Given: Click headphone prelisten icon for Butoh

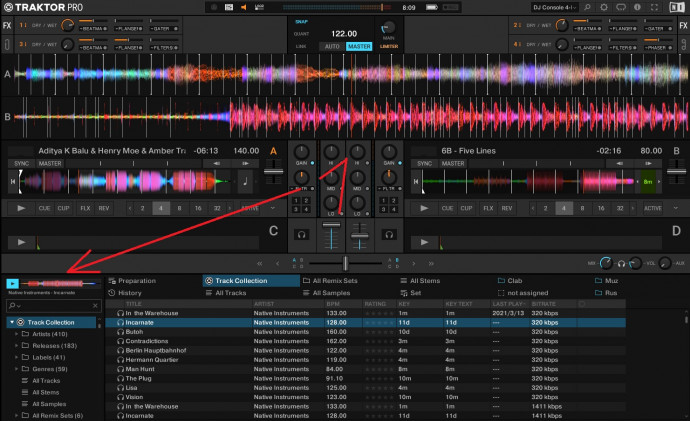Looking at the screenshot, I should tap(120, 332).
